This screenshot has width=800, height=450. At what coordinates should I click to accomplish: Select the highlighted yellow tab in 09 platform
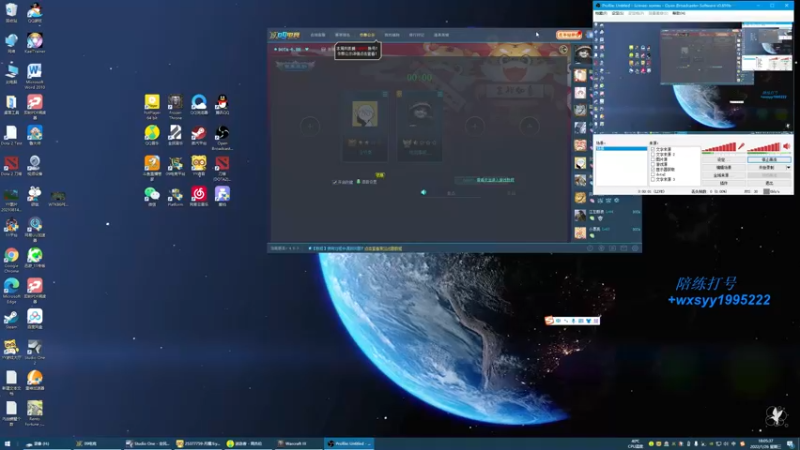pos(367,35)
